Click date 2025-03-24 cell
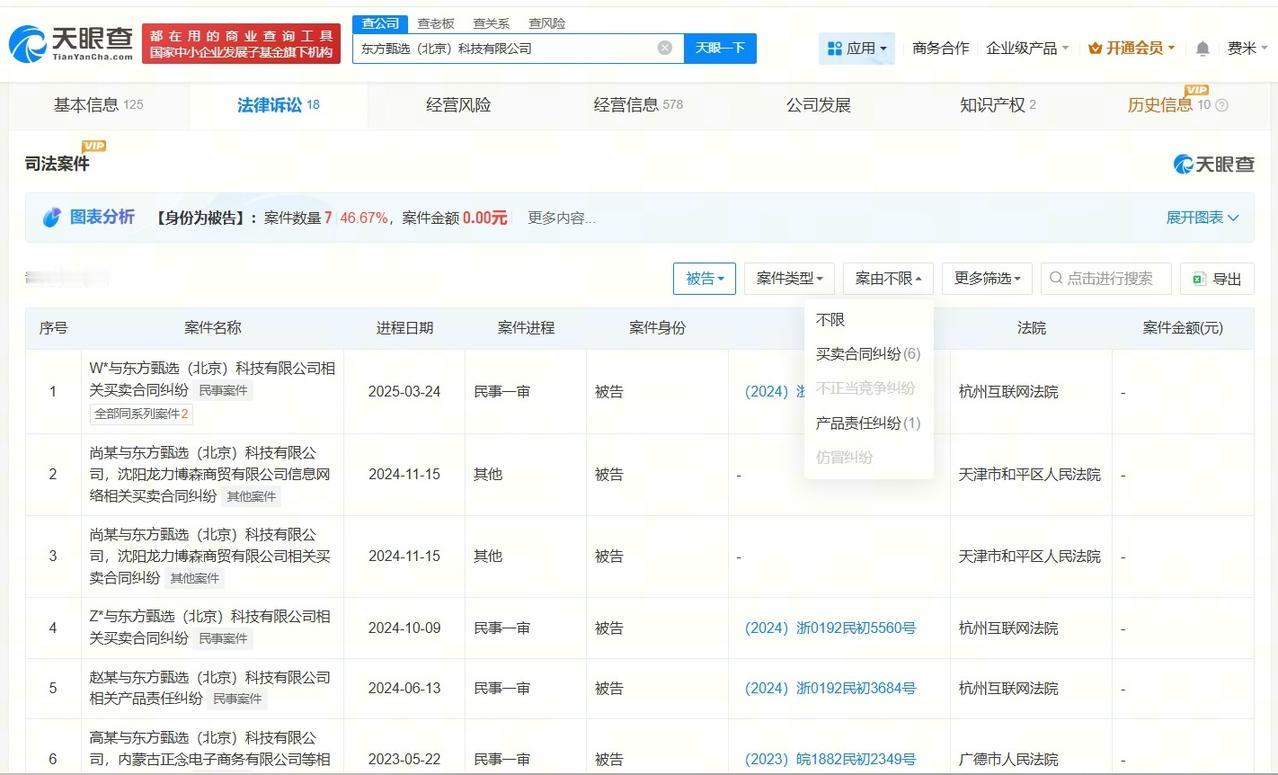 (404, 392)
